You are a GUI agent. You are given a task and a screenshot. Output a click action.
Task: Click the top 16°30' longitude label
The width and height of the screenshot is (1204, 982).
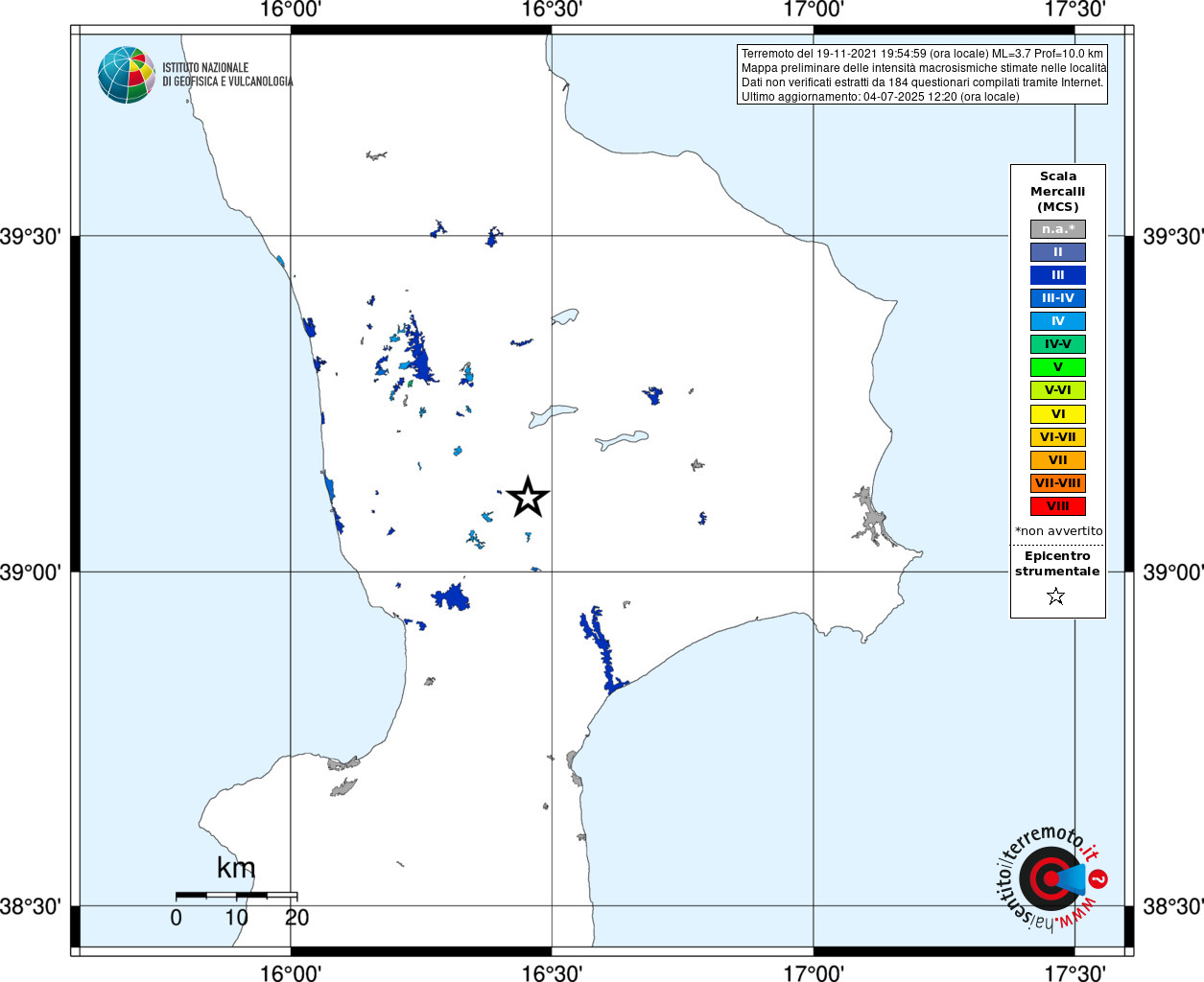click(552, 10)
